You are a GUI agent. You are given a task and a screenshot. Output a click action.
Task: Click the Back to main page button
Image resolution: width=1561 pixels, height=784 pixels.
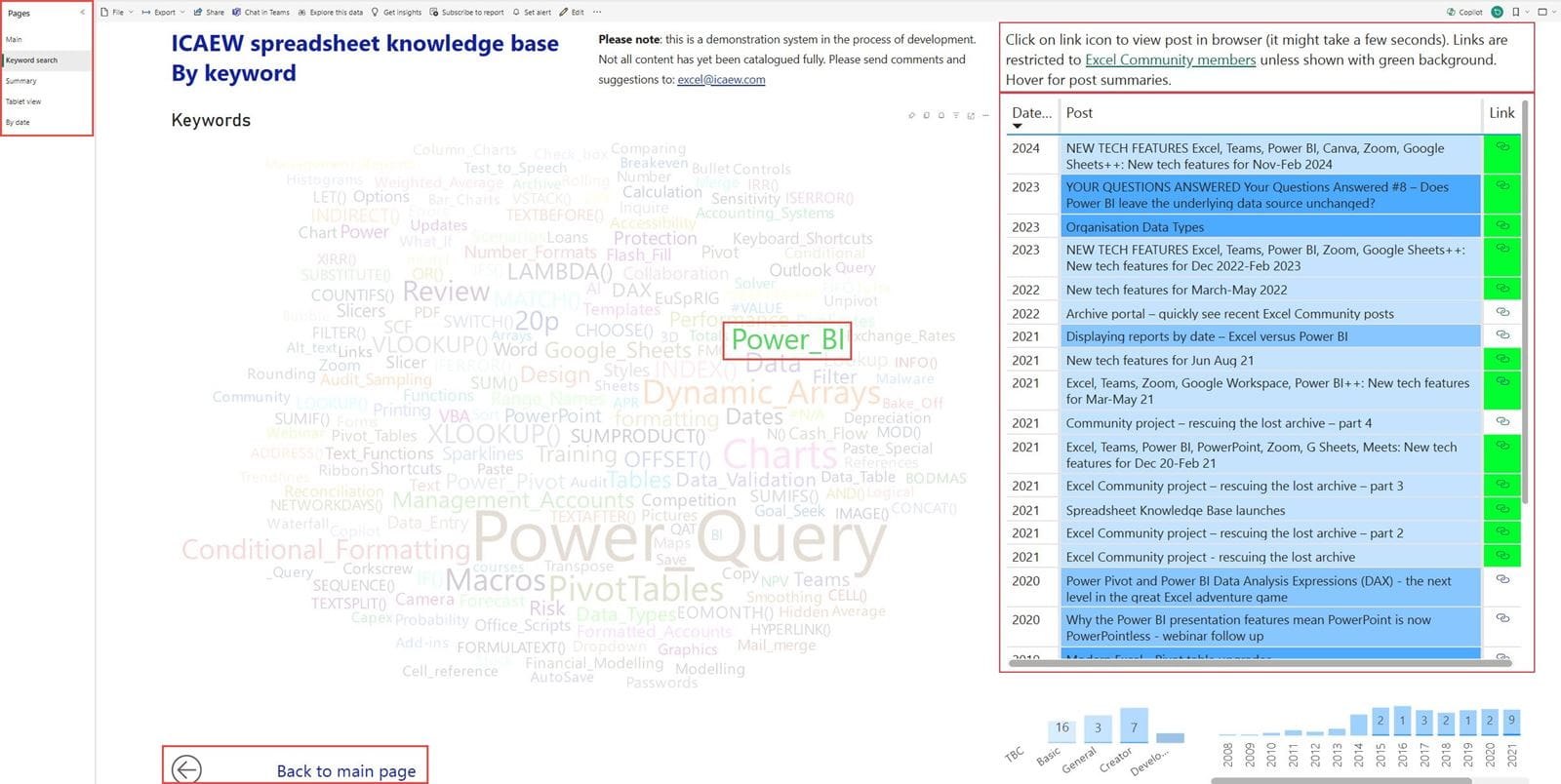295,769
